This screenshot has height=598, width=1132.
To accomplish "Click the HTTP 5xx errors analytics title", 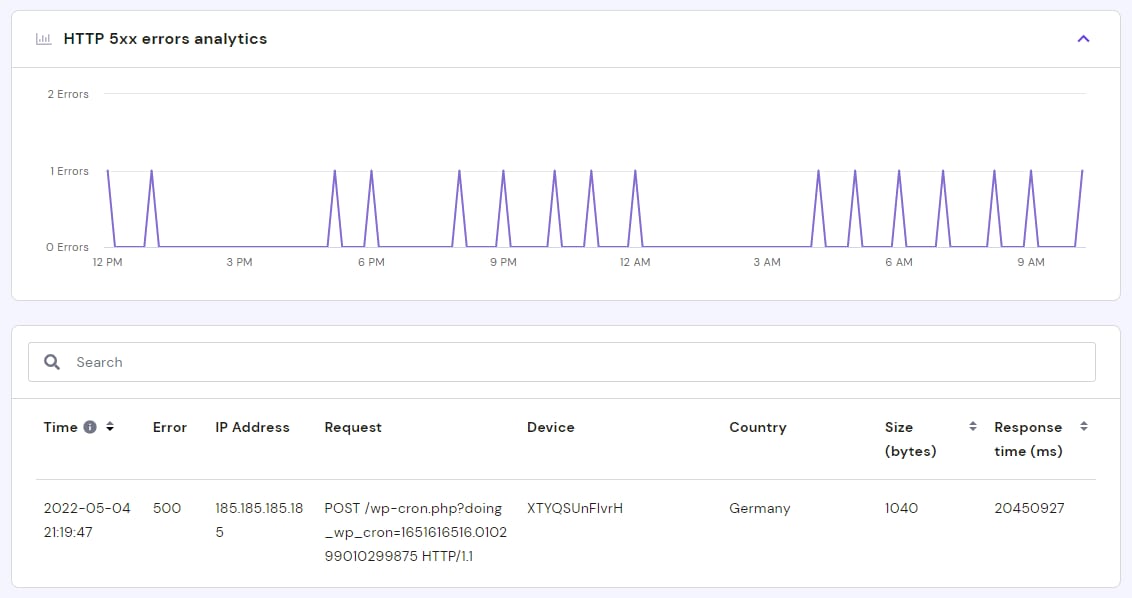I will [165, 39].
